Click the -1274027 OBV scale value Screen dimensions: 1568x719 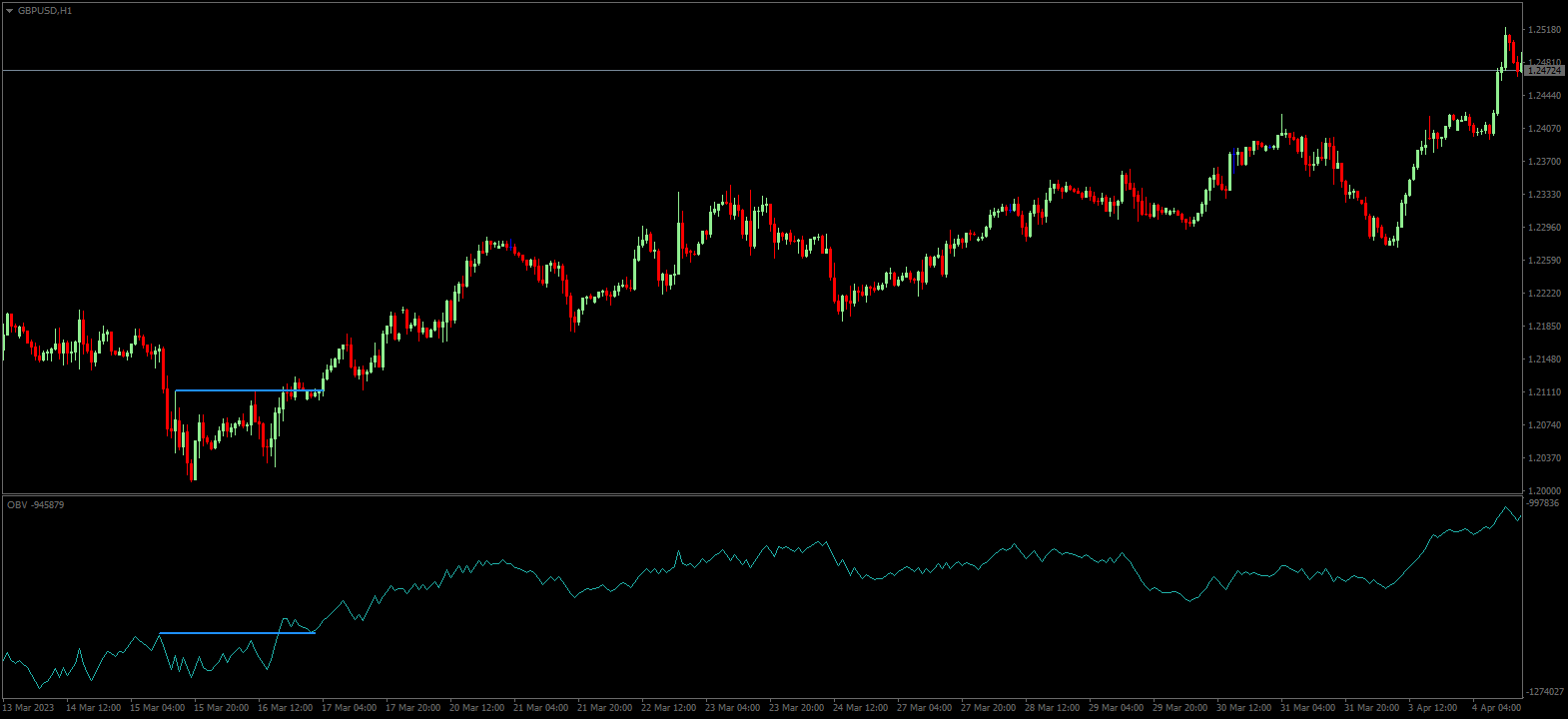click(x=1544, y=692)
